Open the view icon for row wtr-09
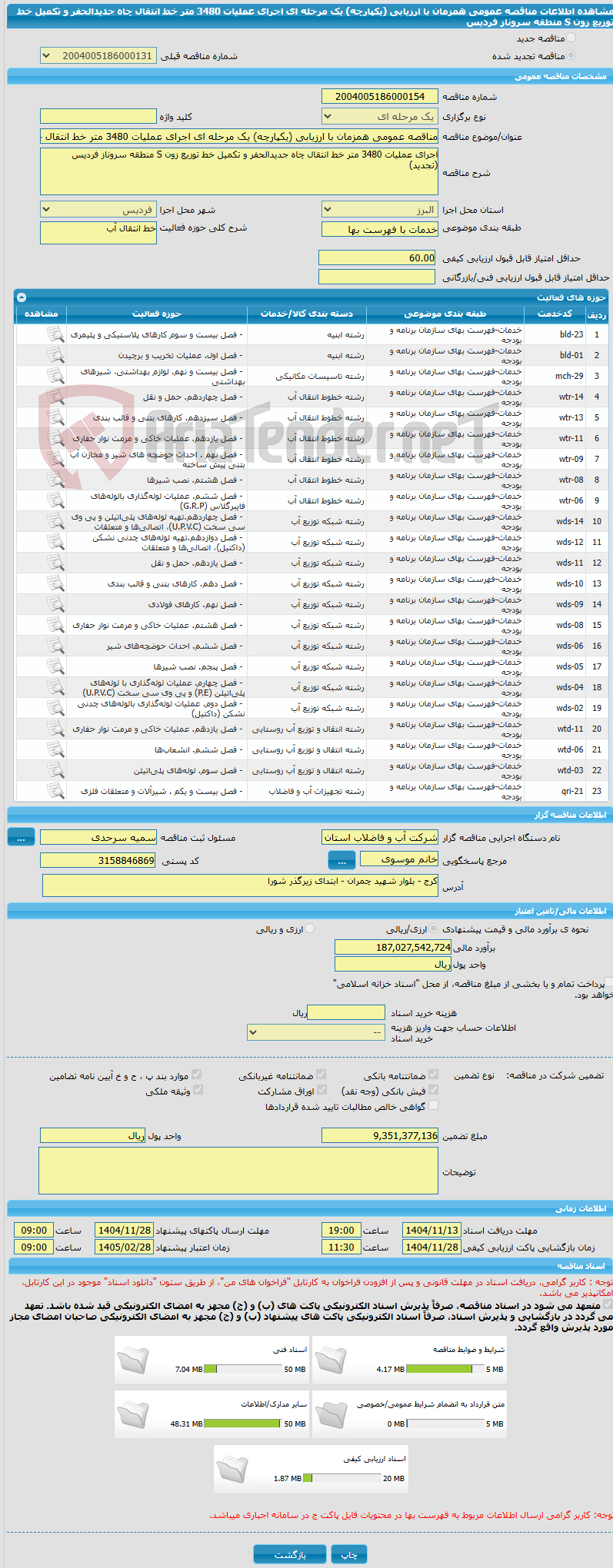Image resolution: width=613 pixels, height=1568 pixels. pyautogui.click(x=55, y=459)
